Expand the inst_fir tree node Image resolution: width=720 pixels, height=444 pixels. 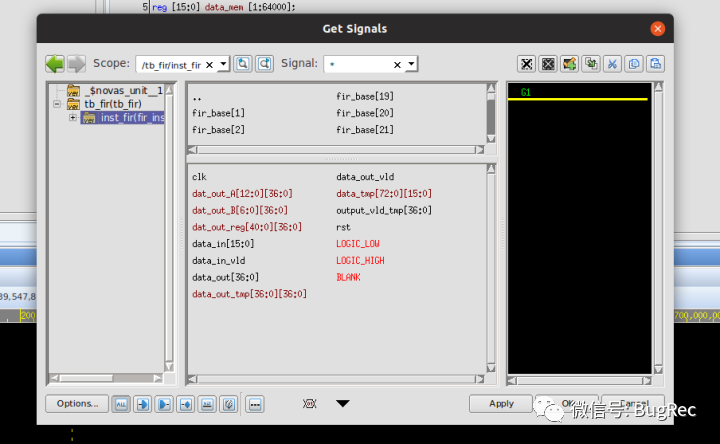click(73, 118)
